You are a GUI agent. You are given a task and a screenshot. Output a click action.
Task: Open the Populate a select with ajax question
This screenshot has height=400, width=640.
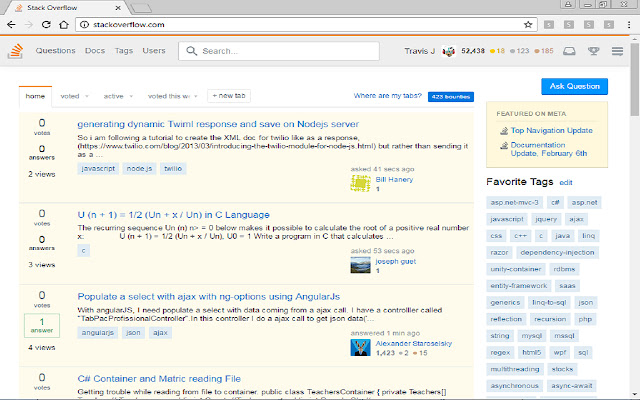coord(209,297)
